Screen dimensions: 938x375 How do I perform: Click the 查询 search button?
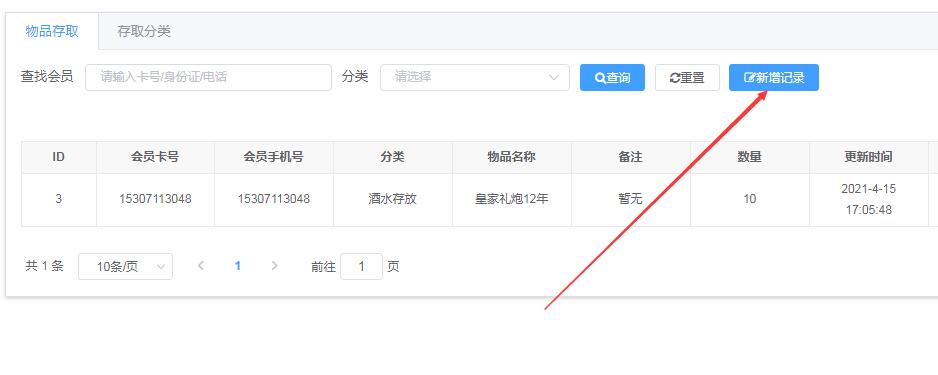click(613, 78)
